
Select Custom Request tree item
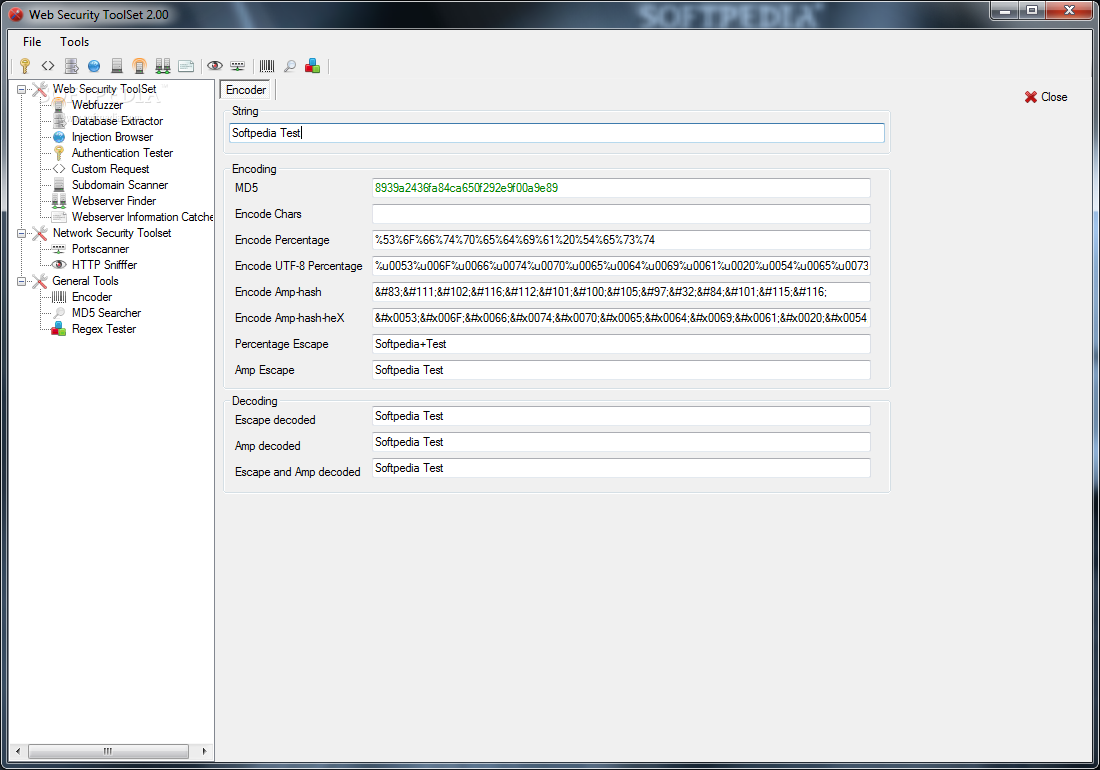point(110,169)
